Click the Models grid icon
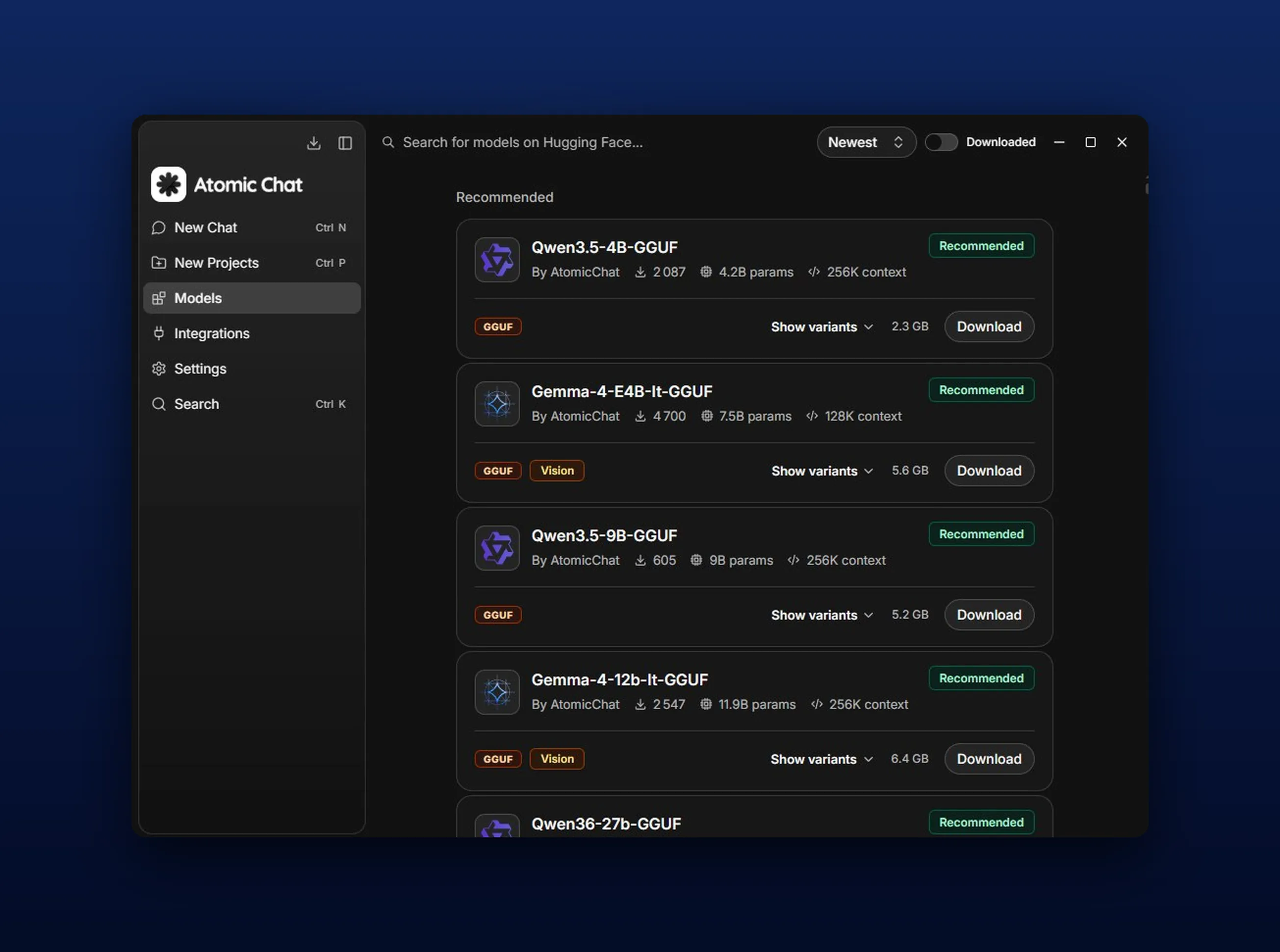The height and width of the screenshot is (952, 1280). pyautogui.click(x=158, y=298)
